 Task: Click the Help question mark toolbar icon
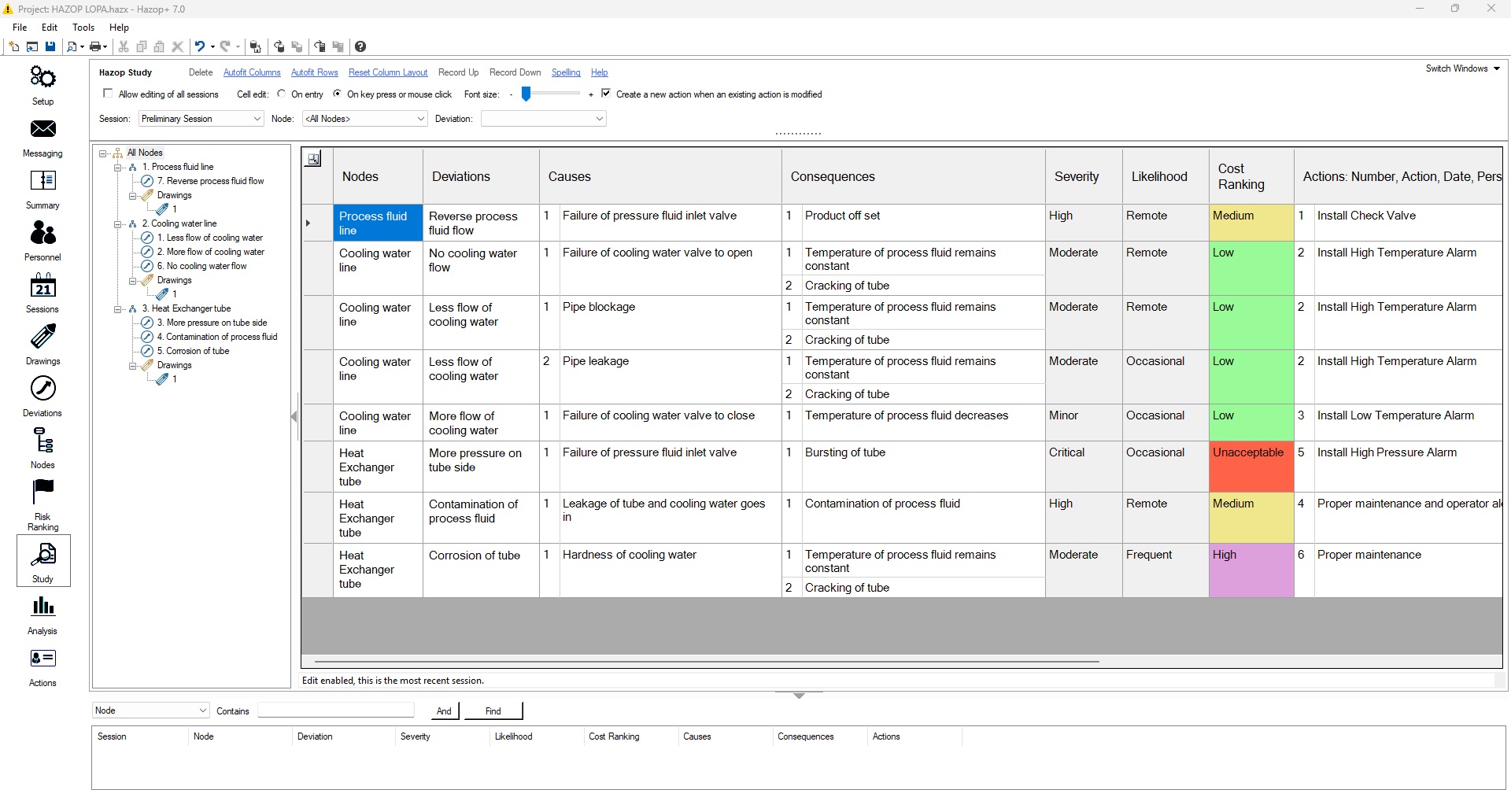[x=360, y=46]
